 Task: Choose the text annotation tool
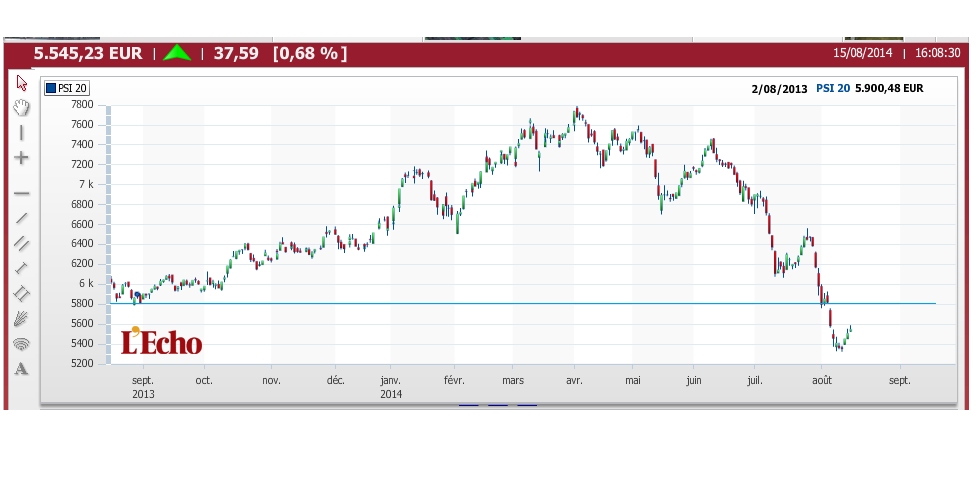click(x=21, y=369)
